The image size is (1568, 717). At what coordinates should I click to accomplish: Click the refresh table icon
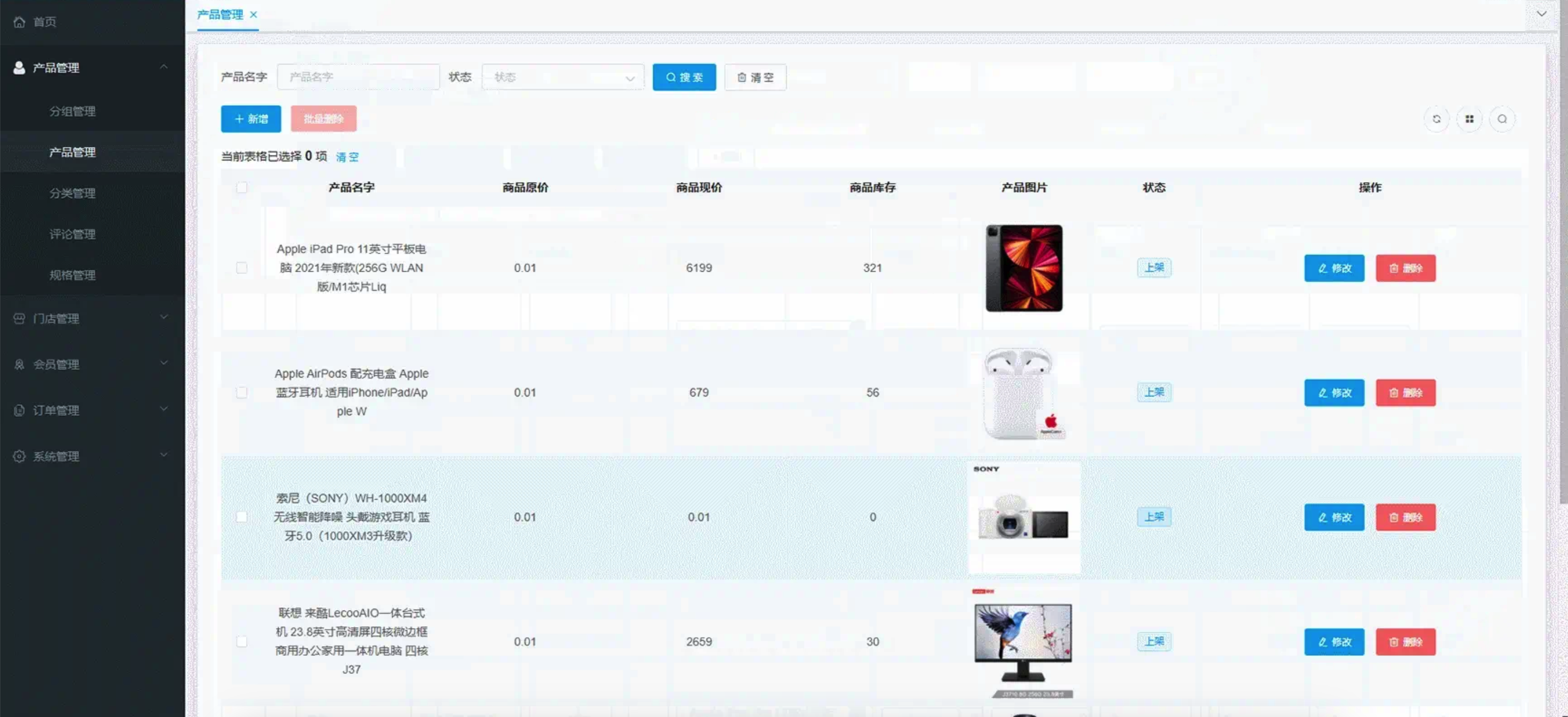click(1437, 119)
